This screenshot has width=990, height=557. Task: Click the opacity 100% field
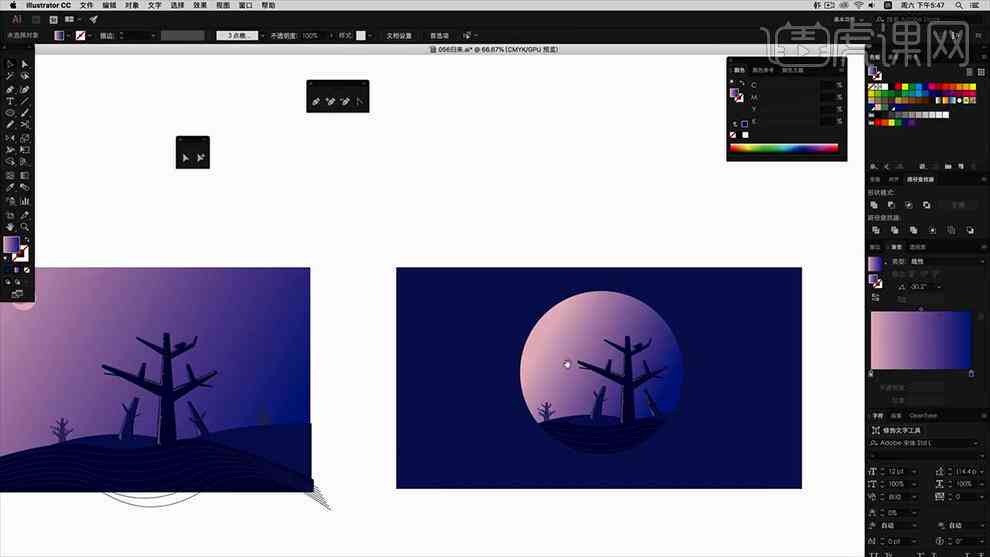tap(313, 36)
